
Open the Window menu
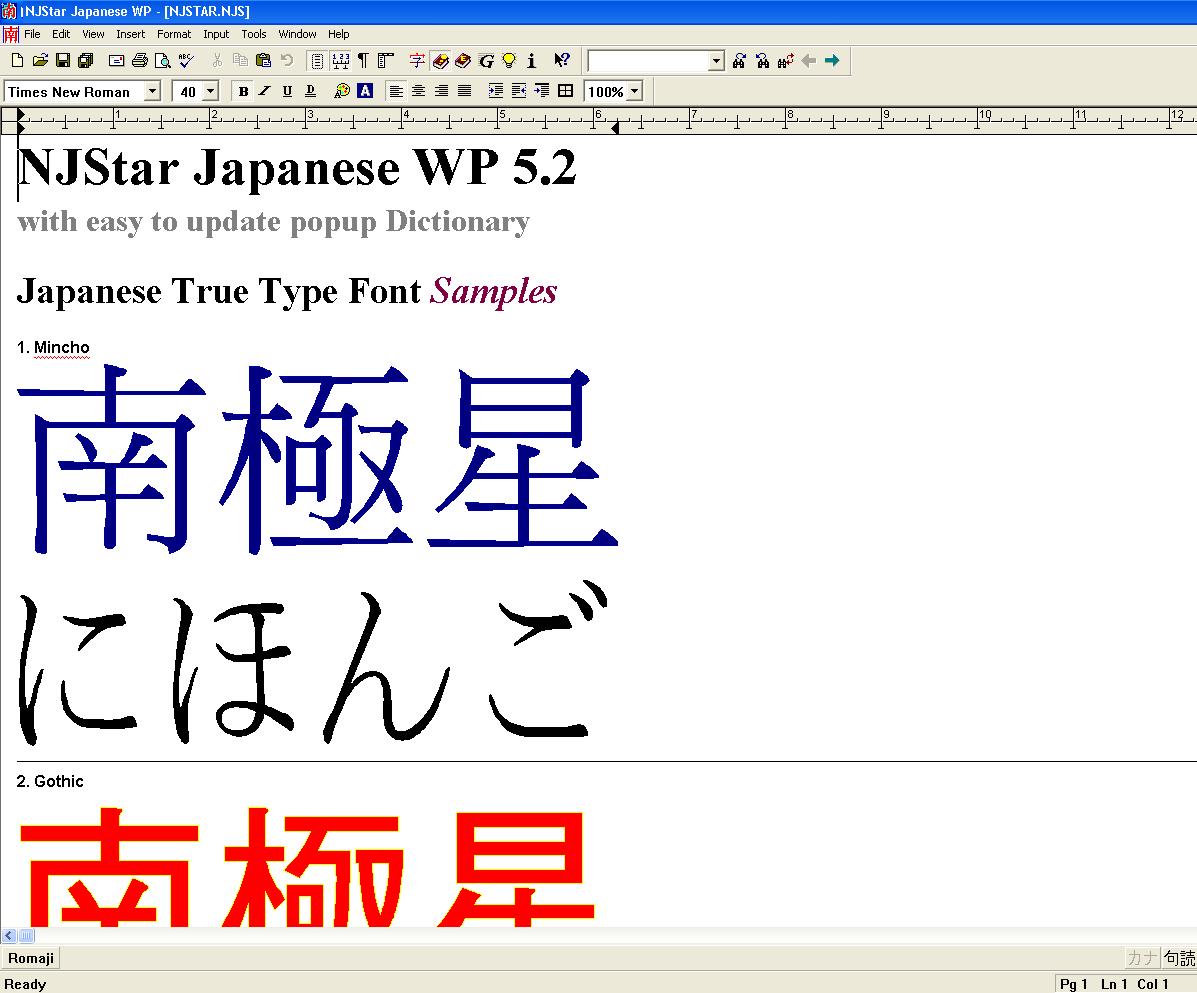297,34
